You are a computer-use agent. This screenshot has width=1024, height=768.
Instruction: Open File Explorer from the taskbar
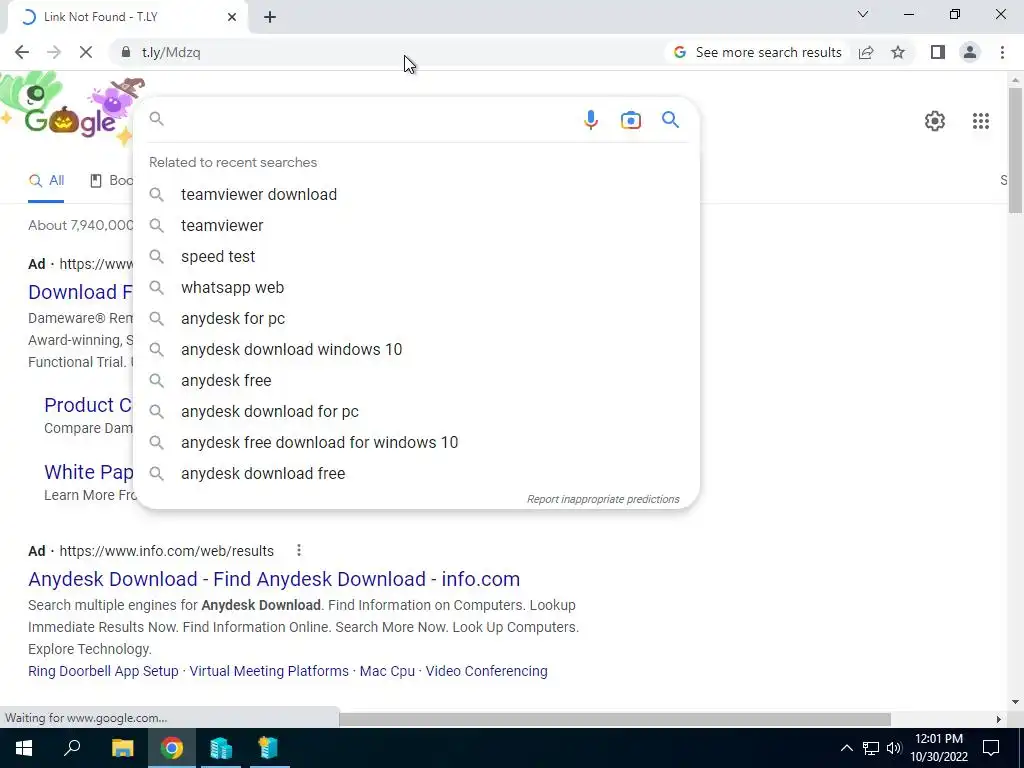122,748
